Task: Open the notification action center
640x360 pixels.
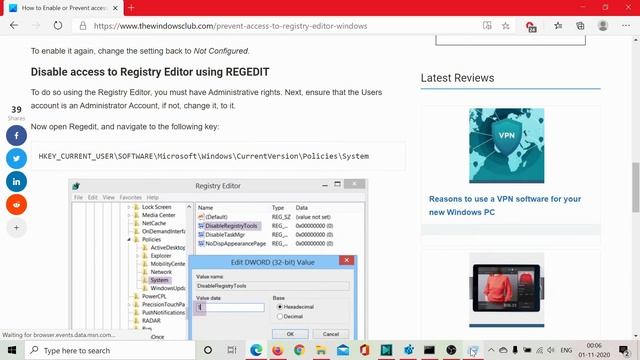Action: pyautogui.click(x=624, y=351)
